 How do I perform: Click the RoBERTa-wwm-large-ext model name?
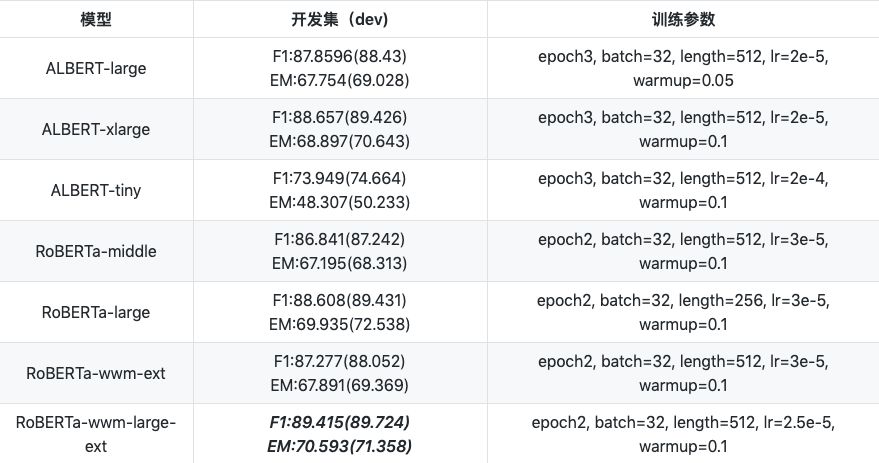[x=96, y=434]
